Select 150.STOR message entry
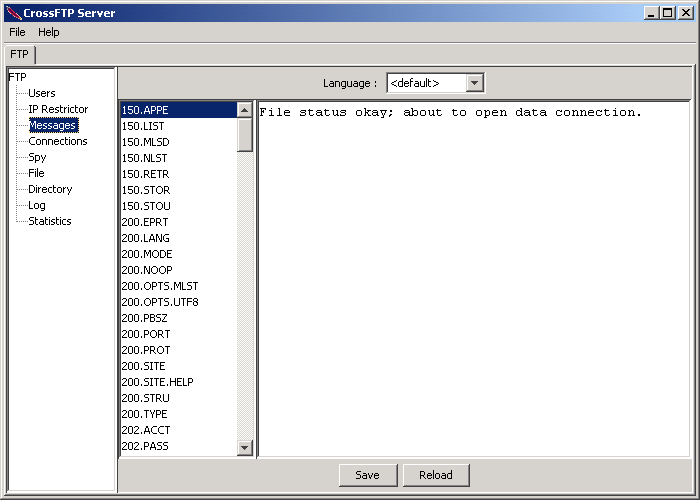Viewport: 700px width, 500px height. pyautogui.click(x=179, y=190)
